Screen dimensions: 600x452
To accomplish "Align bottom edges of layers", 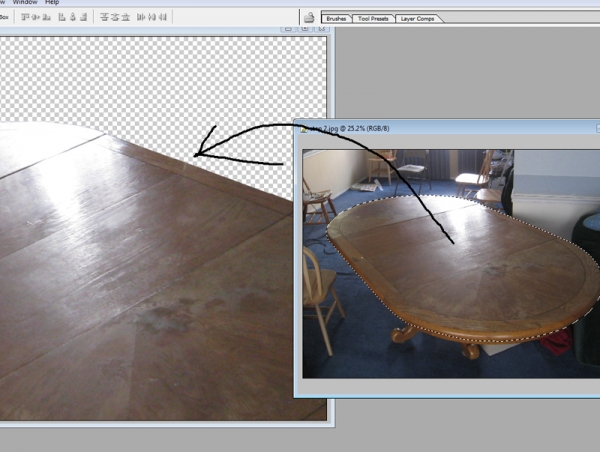I will pyautogui.click(x=47, y=17).
